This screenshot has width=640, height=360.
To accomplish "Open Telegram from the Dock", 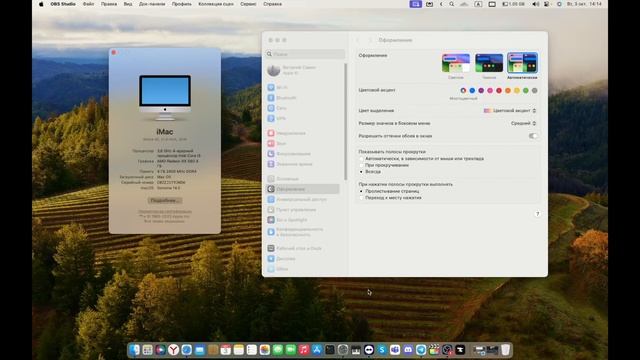I will click(x=421, y=350).
